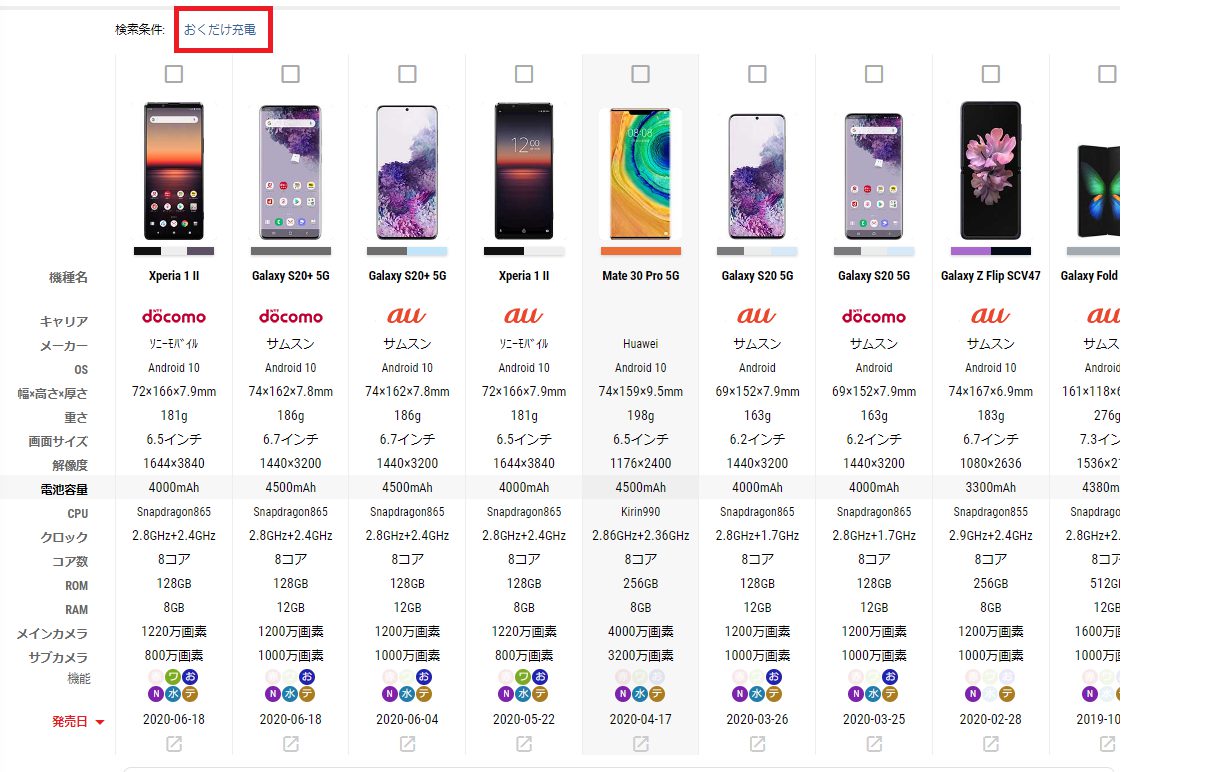Check the au Xperia 1 II checkbox
The image size is (1212, 772).
point(524,74)
